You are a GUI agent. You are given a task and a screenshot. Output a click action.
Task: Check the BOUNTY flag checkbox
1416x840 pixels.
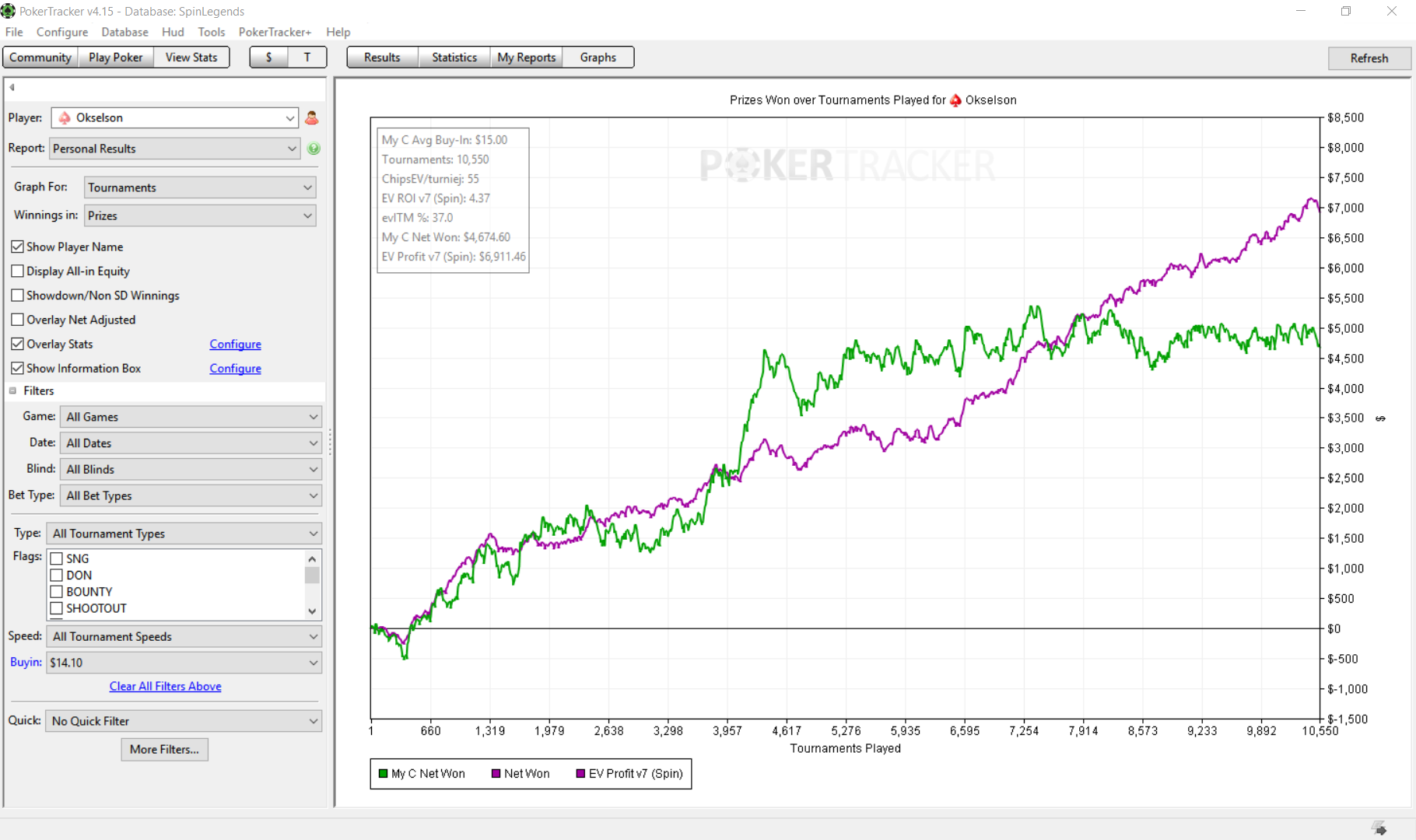(x=56, y=592)
